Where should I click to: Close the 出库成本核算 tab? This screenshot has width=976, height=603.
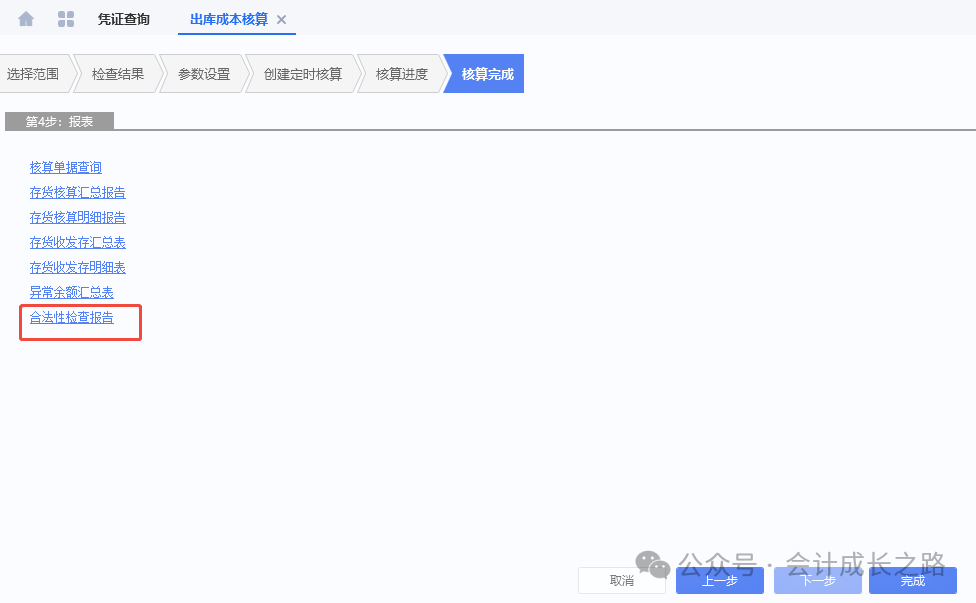point(281,20)
